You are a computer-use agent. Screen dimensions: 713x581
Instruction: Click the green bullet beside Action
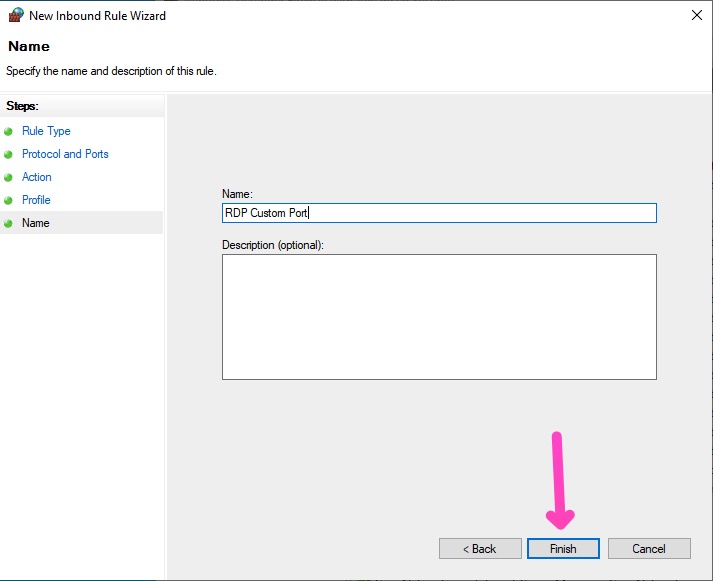9,177
